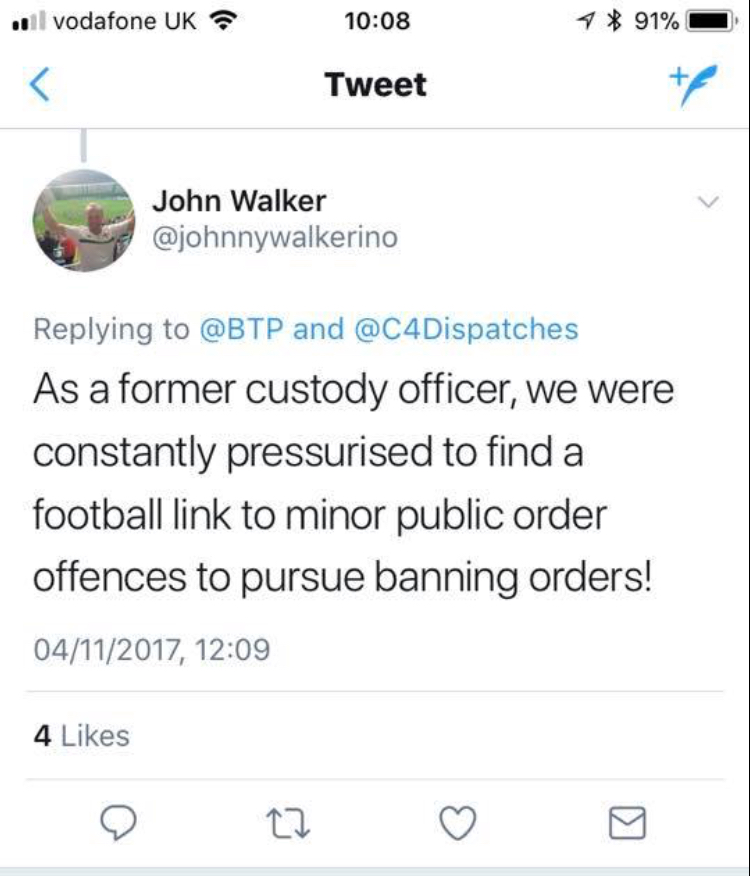Viewport: 750px width, 876px height.
Task: Tap the back arrow icon
Action: [x=39, y=84]
